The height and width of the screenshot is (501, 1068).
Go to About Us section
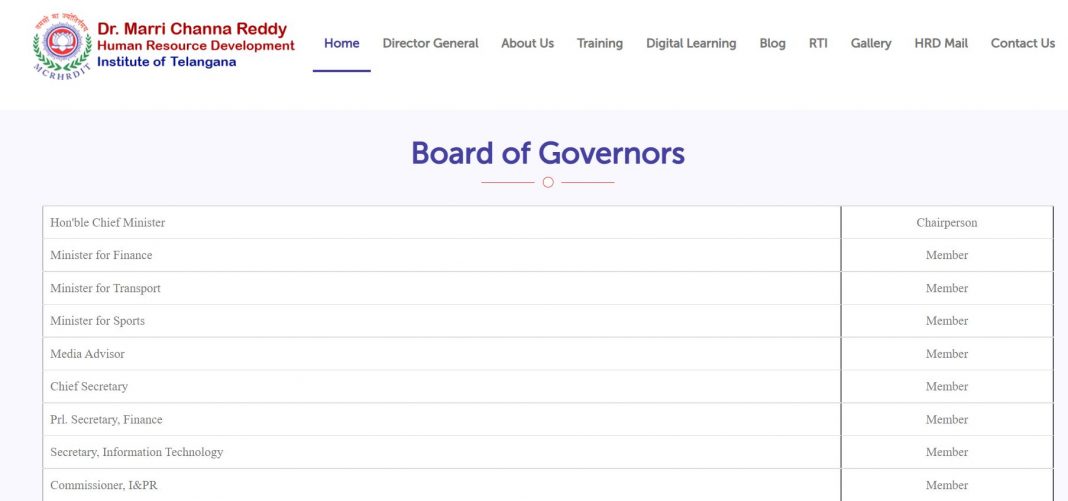527,43
